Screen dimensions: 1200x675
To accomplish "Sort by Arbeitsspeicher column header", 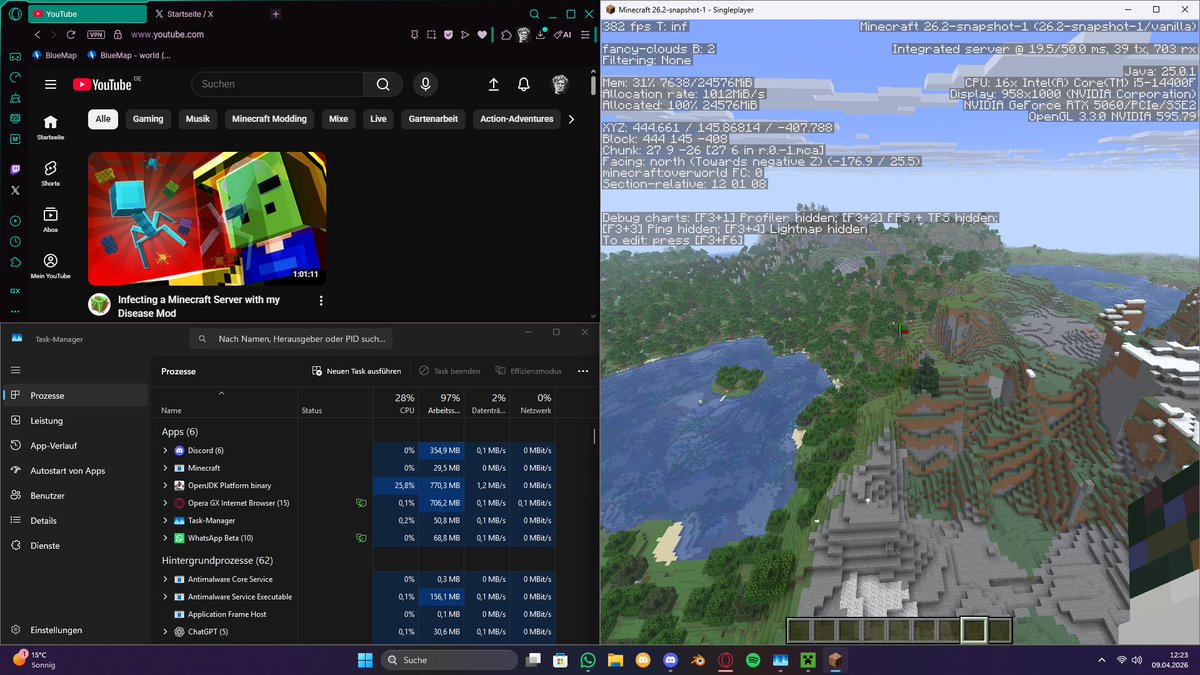I will coord(443,403).
